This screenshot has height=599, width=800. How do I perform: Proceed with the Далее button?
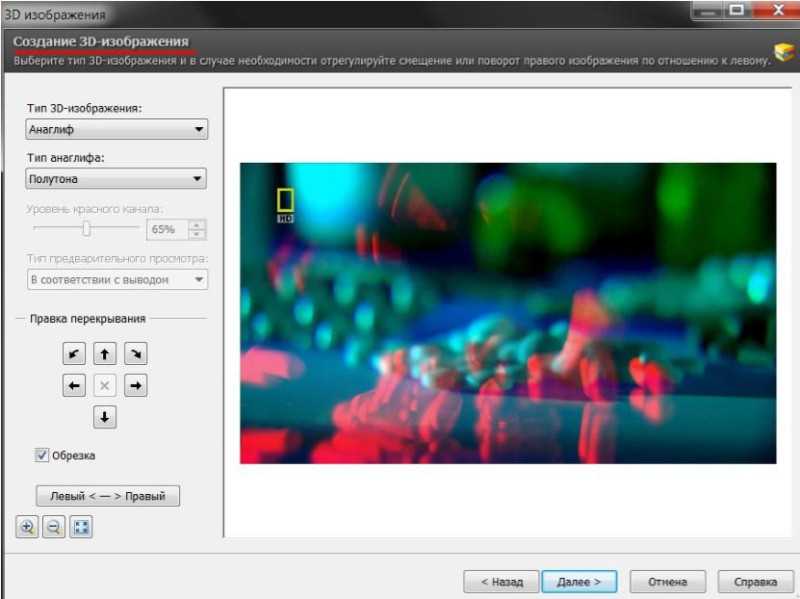pos(579,582)
